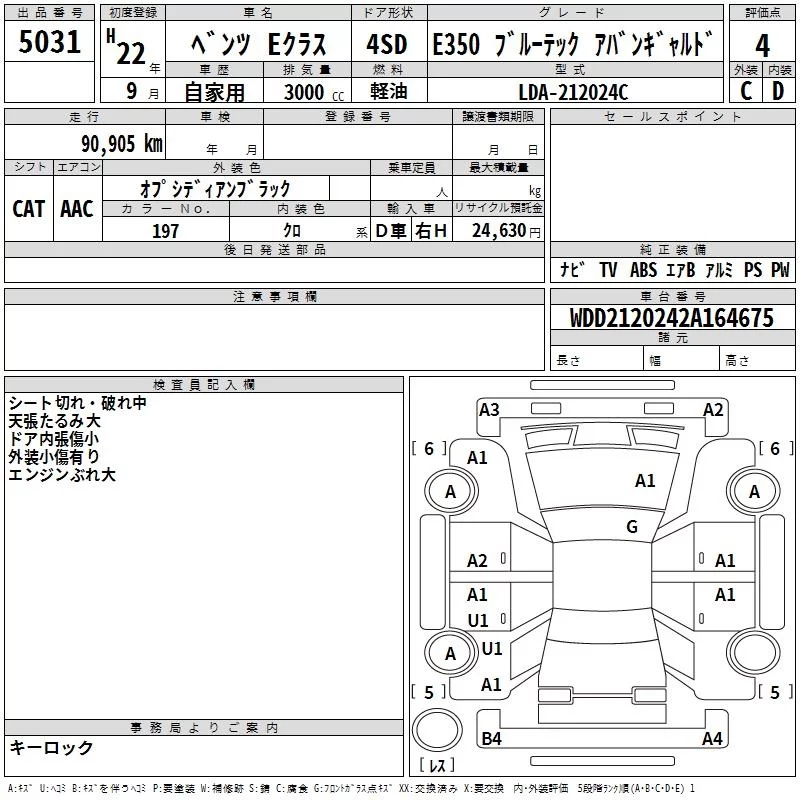800x800 pixels.
Task: Click the rear-left tire circle marked A
Action: tap(450, 653)
